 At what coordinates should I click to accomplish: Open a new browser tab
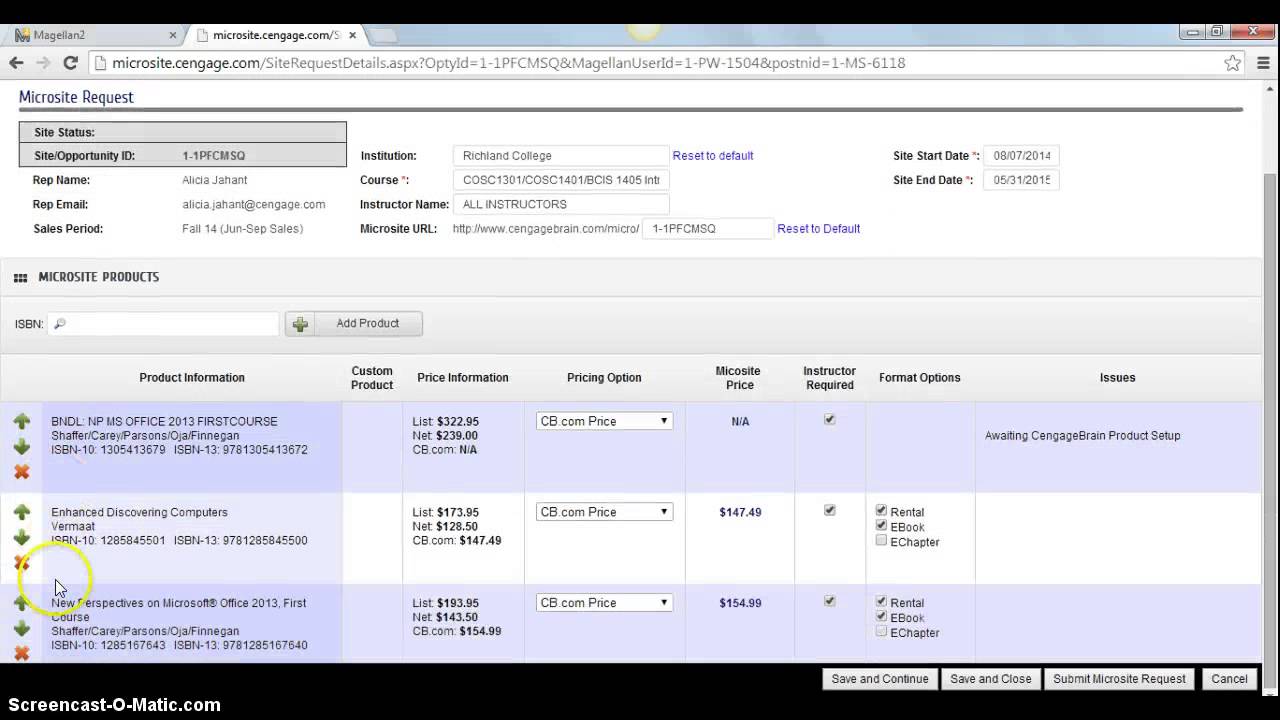(x=386, y=35)
